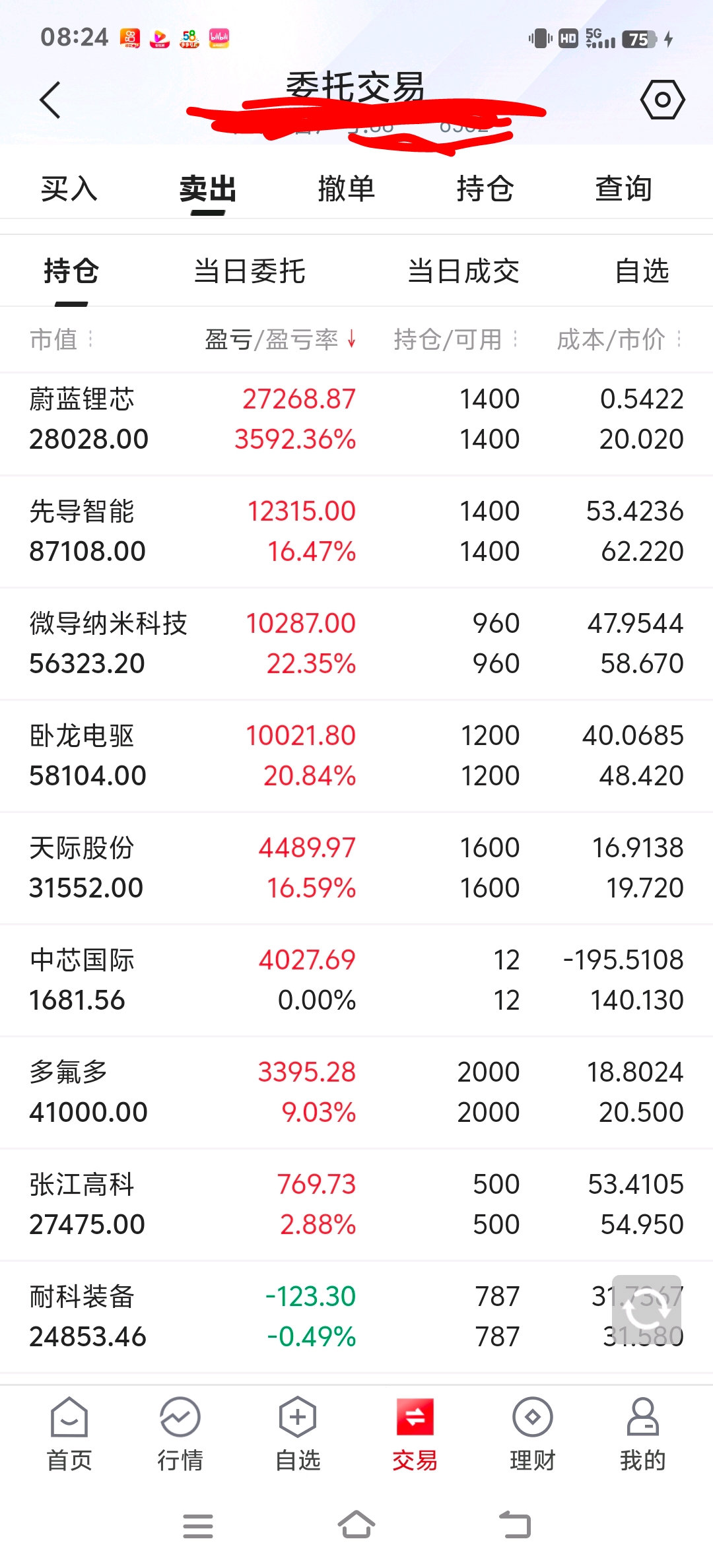Tap Android home navigation button
Screen dimensions: 713x1568
coord(356,1525)
